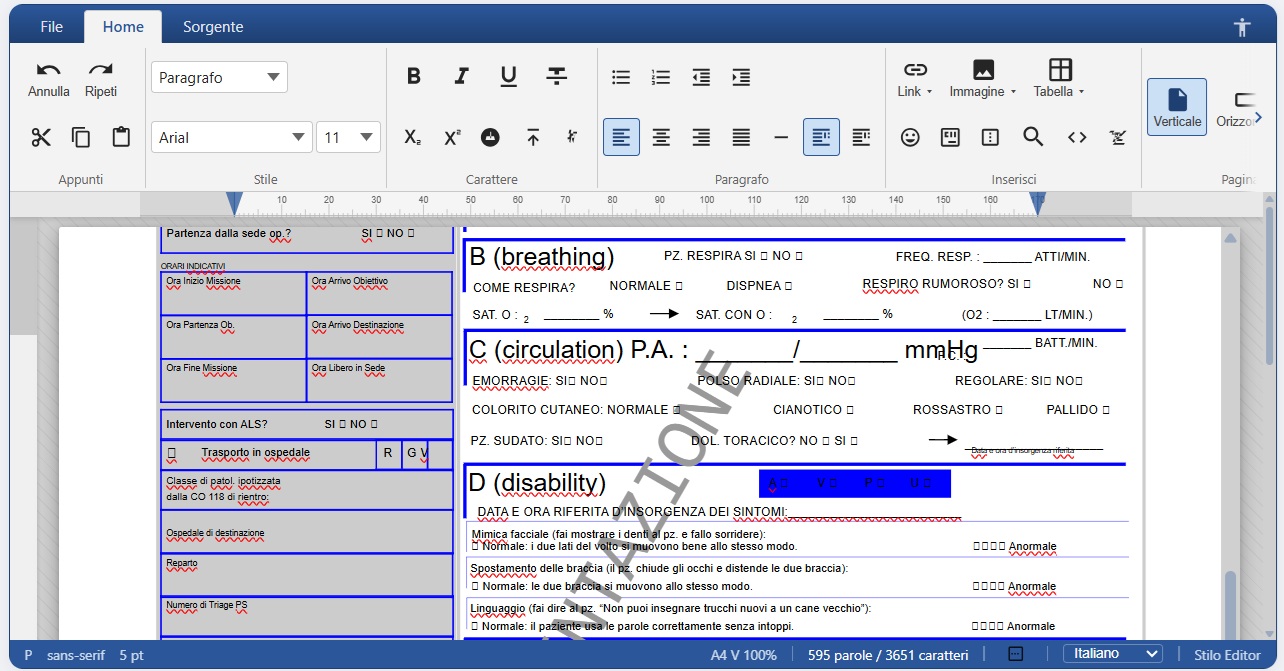Align text left

pos(621,137)
